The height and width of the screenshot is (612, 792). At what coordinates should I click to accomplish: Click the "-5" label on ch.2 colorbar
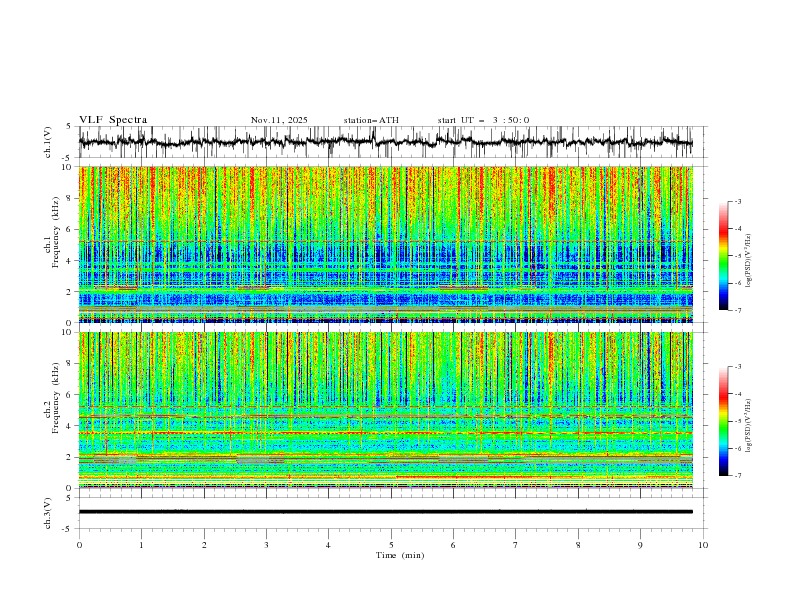[x=738, y=421]
